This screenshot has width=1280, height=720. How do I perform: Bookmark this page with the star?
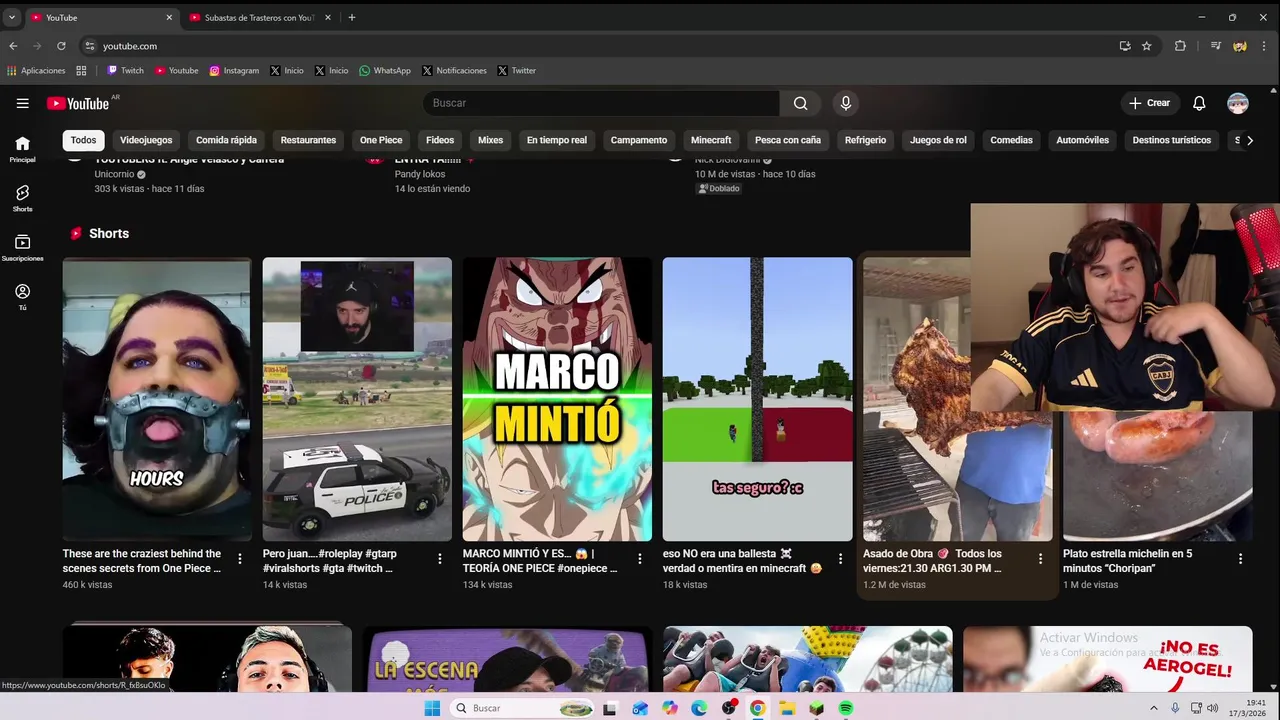click(x=1147, y=46)
